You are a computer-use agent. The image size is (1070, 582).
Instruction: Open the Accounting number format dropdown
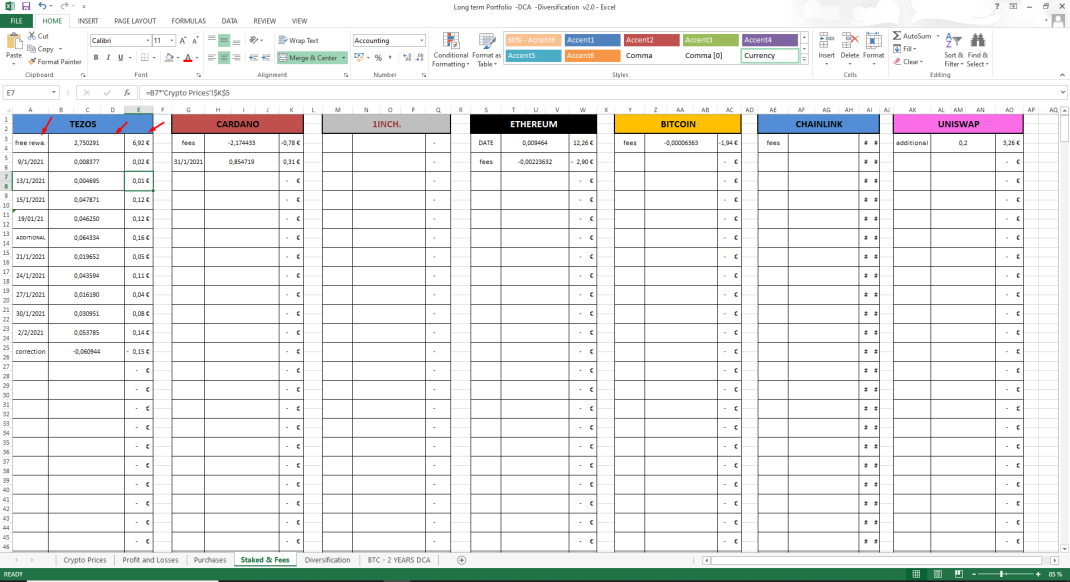[422, 41]
